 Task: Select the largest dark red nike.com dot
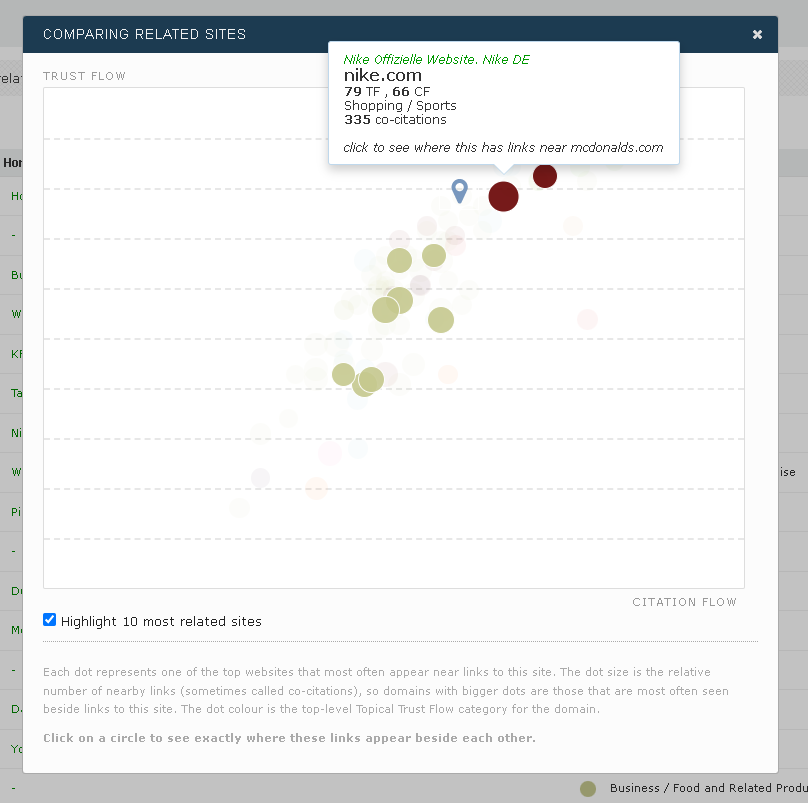(x=503, y=197)
